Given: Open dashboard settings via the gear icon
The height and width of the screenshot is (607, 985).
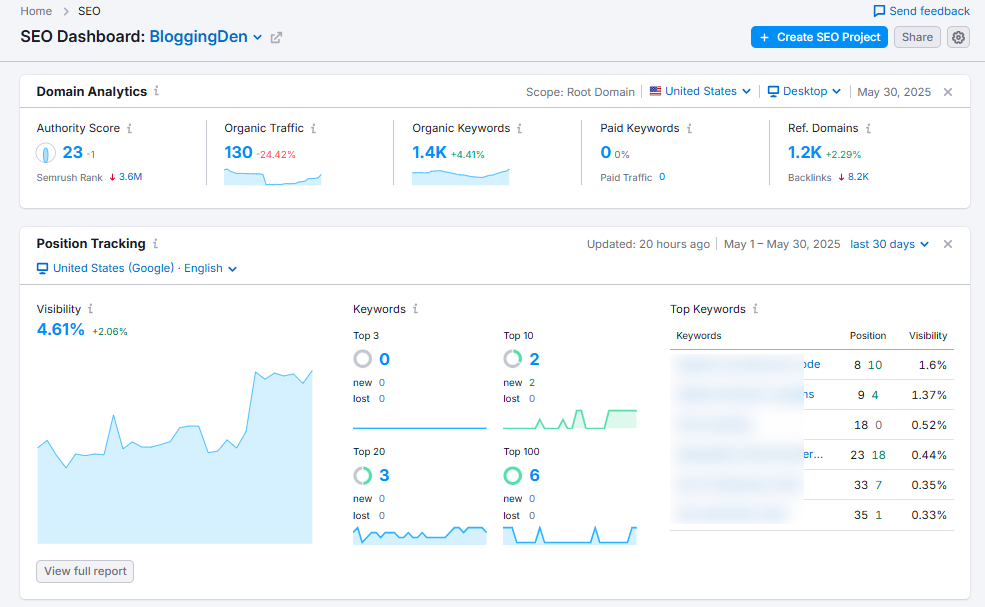Looking at the screenshot, I should click(x=957, y=37).
